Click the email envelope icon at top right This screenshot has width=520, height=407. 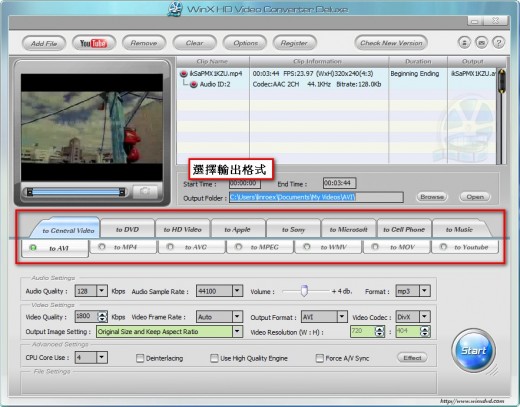point(481,43)
